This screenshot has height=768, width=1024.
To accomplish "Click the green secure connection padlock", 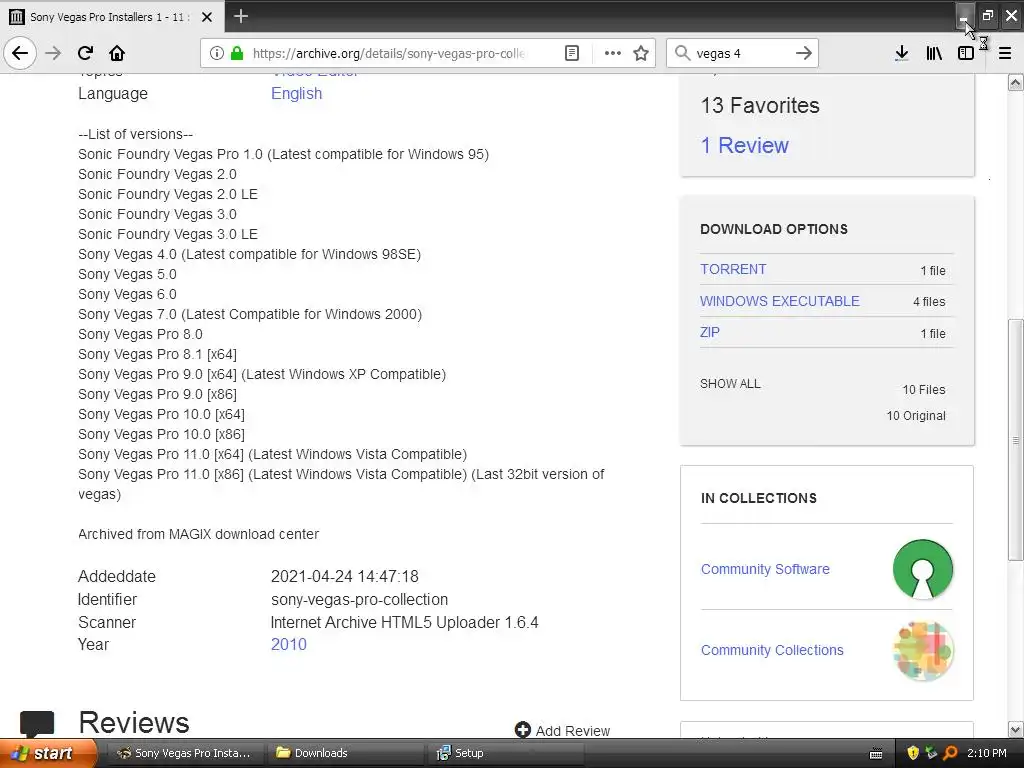I will [237, 53].
